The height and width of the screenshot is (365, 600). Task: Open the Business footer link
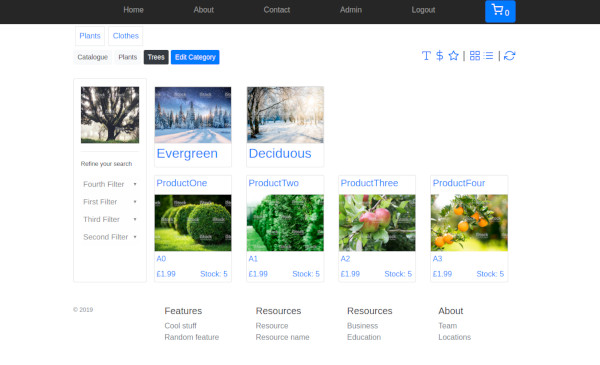tap(362, 326)
